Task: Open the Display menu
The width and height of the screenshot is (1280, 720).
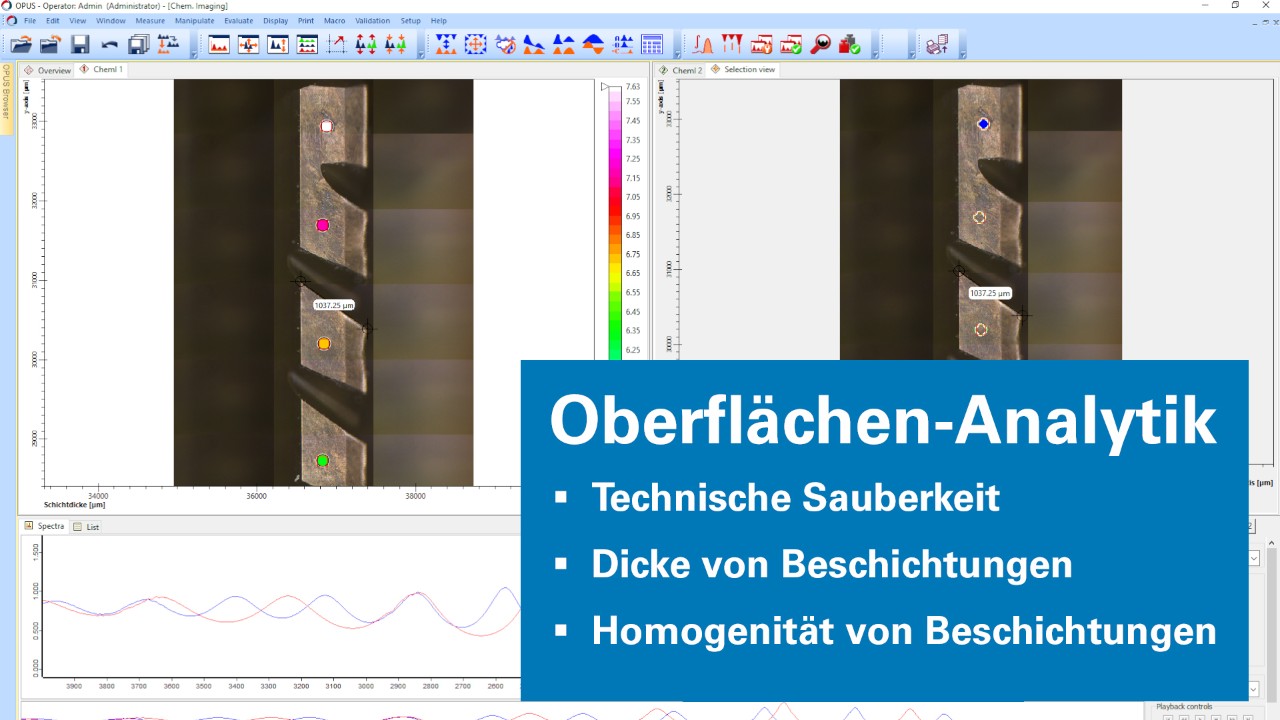Action: 275,20
